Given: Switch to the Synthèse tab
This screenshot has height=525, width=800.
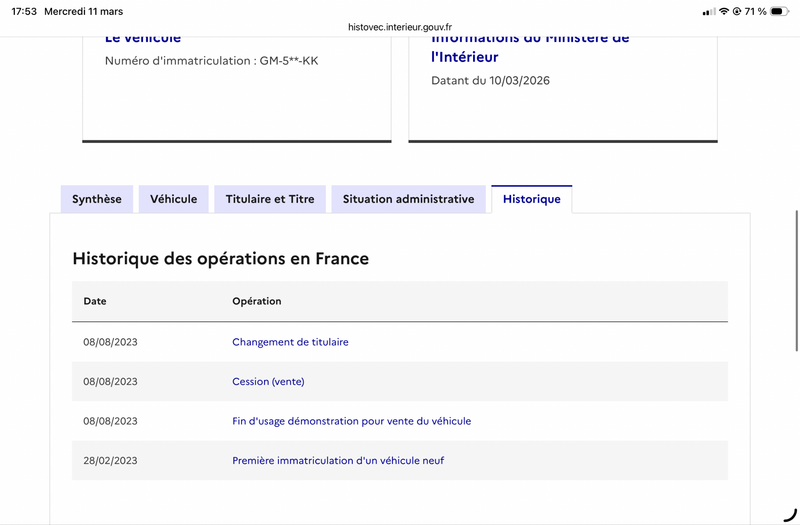Looking at the screenshot, I should (97, 199).
